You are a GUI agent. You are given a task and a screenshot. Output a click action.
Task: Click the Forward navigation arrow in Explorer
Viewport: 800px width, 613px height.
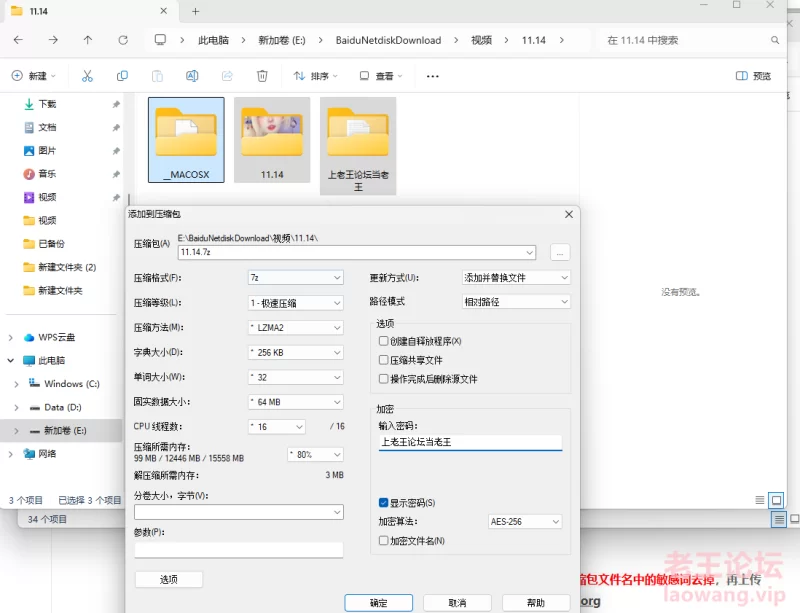(53, 40)
